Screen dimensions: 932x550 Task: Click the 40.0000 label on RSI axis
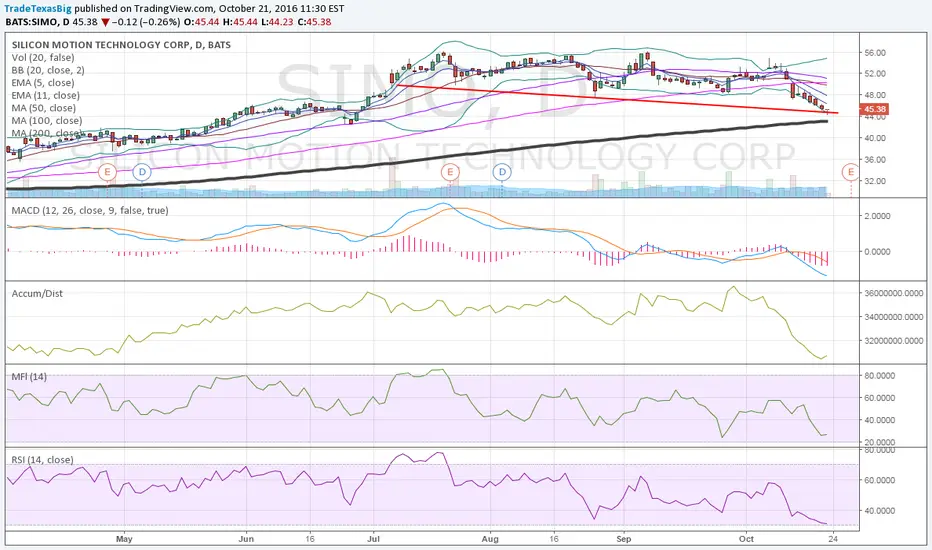point(880,511)
